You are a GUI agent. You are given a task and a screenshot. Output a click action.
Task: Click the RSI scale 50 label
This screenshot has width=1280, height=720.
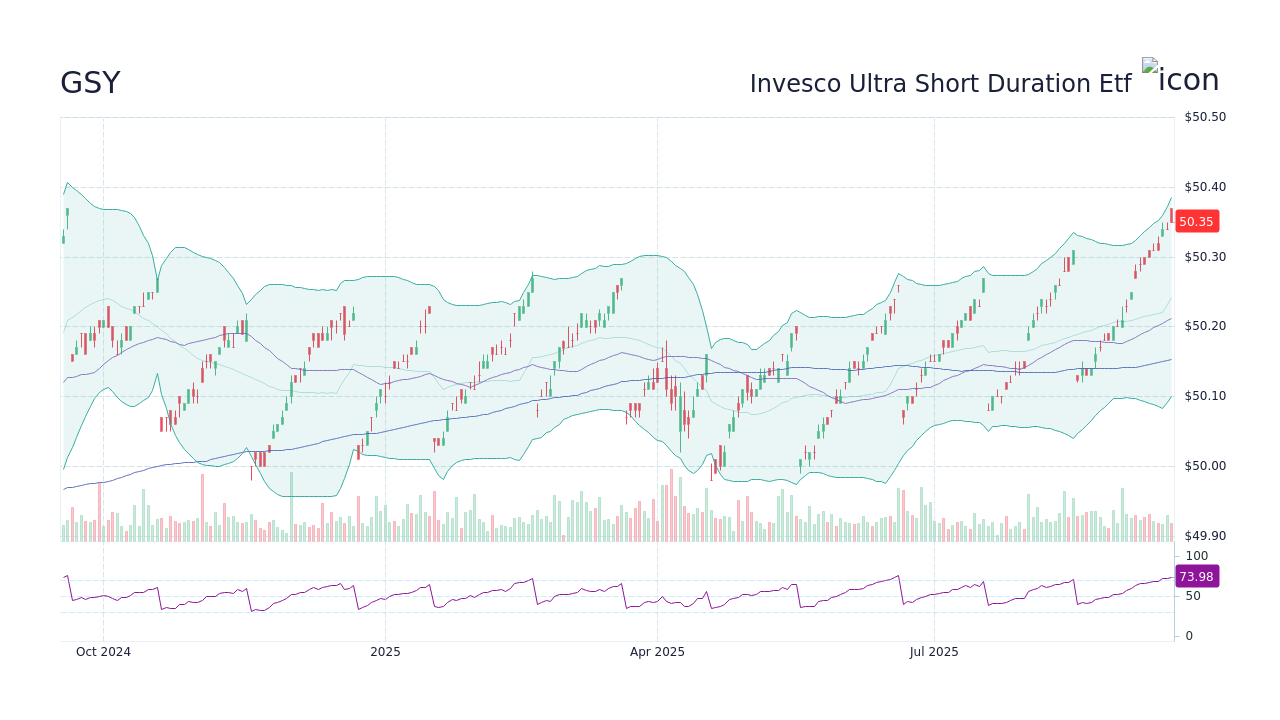[x=1193, y=596]
